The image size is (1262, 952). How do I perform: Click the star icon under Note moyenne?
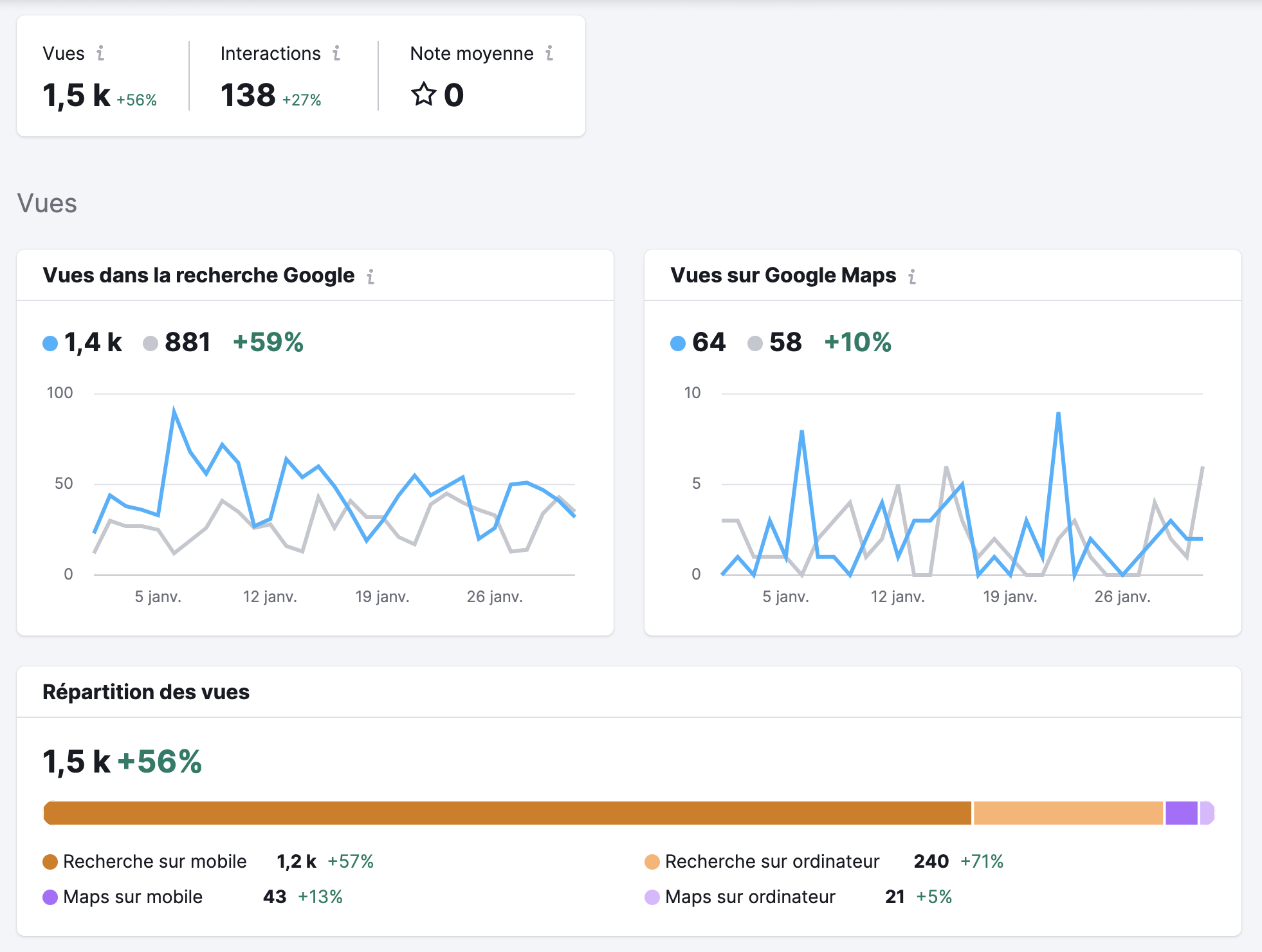tap(424, 95)
